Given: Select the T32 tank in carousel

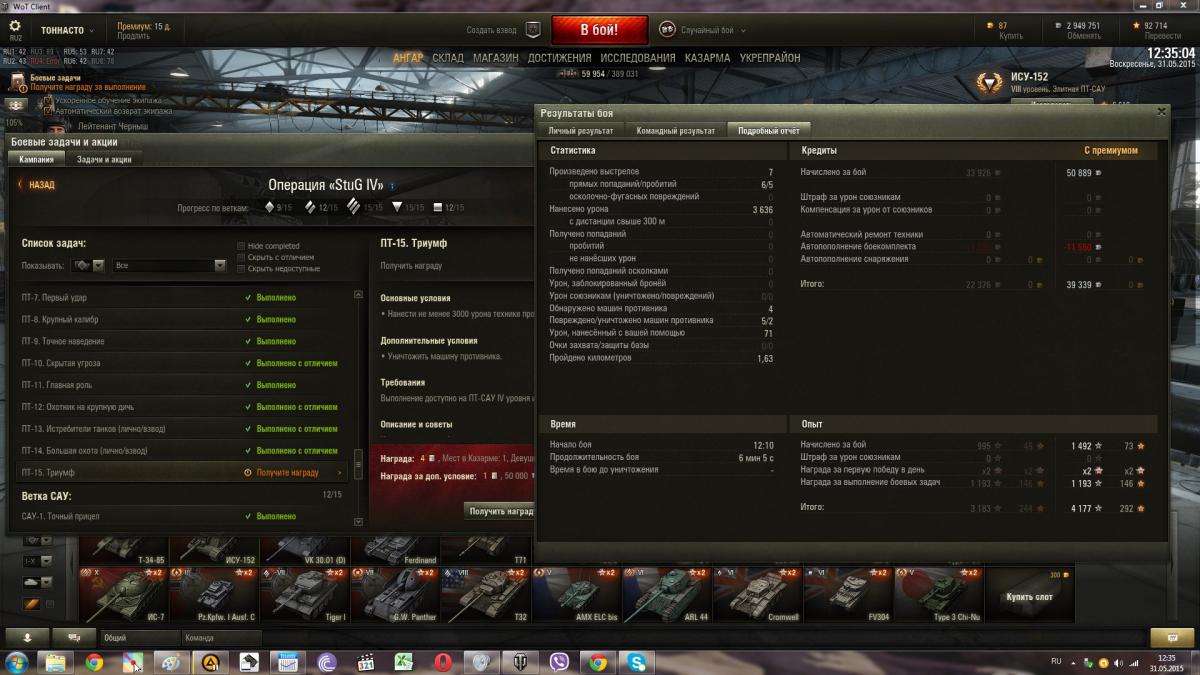Looking at the screenshot, I should coord(486,596).
